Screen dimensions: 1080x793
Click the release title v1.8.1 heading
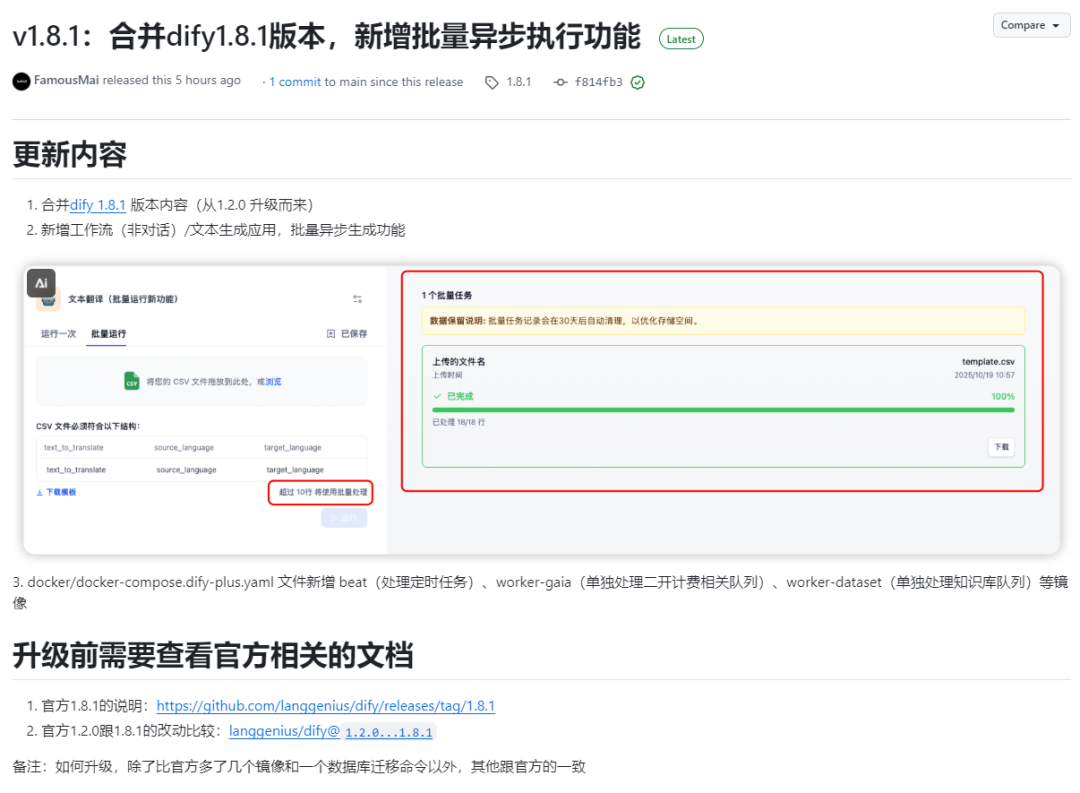[x=326, y=37]
